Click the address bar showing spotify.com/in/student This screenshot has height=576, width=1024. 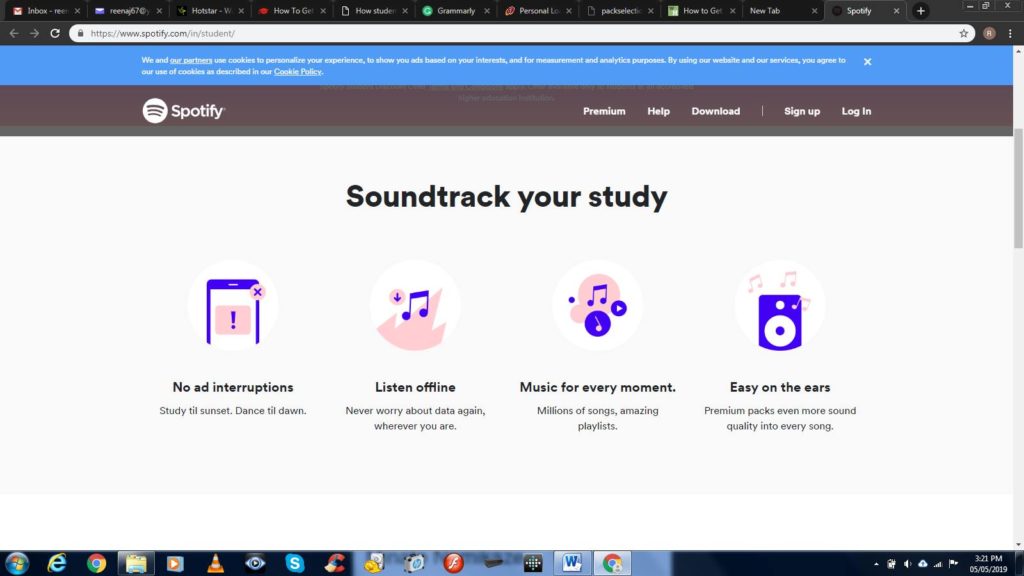tap(522, 33)
